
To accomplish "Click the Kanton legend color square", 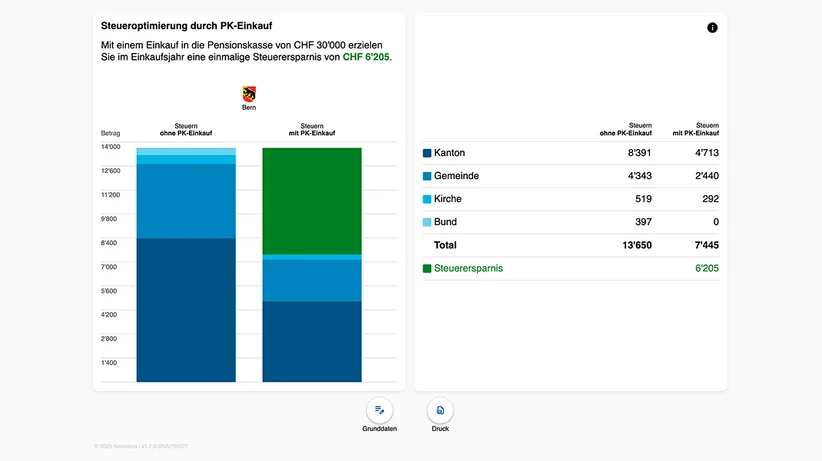I will pyautogui.click(x=427, y=153).
